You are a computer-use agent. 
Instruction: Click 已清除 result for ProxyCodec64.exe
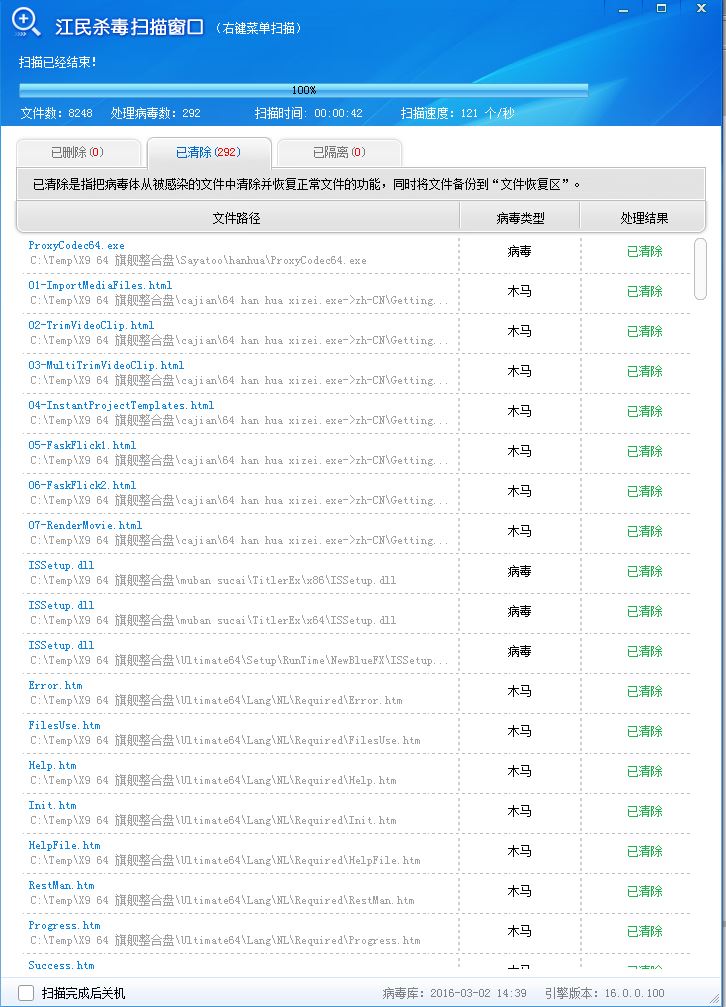pyautogui.click(x=644, y=252)
